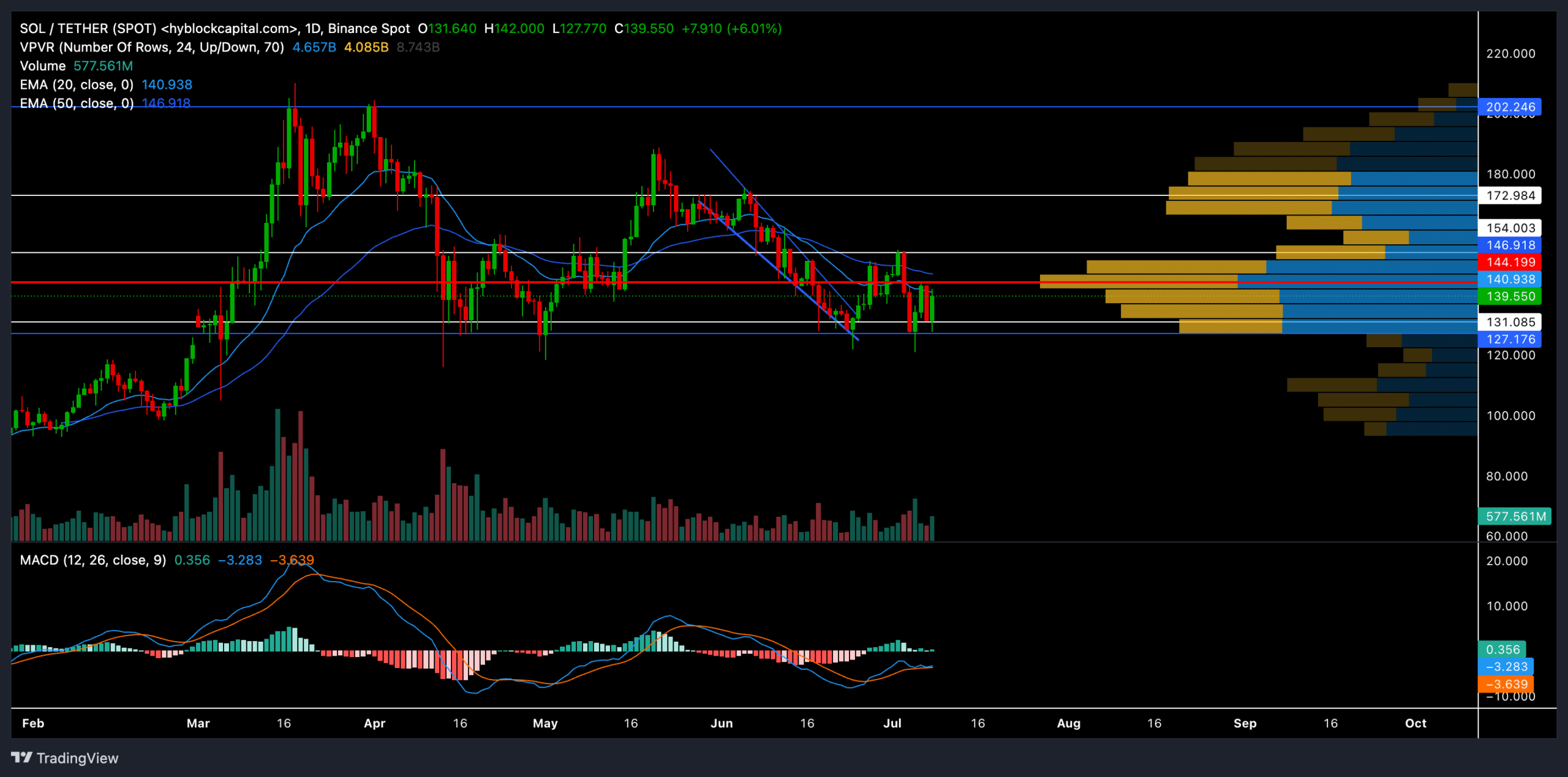Click the 4.085B VPVR down volume value
The height and width of the screenshot is (777, 1568).
[x=366, y=47]
